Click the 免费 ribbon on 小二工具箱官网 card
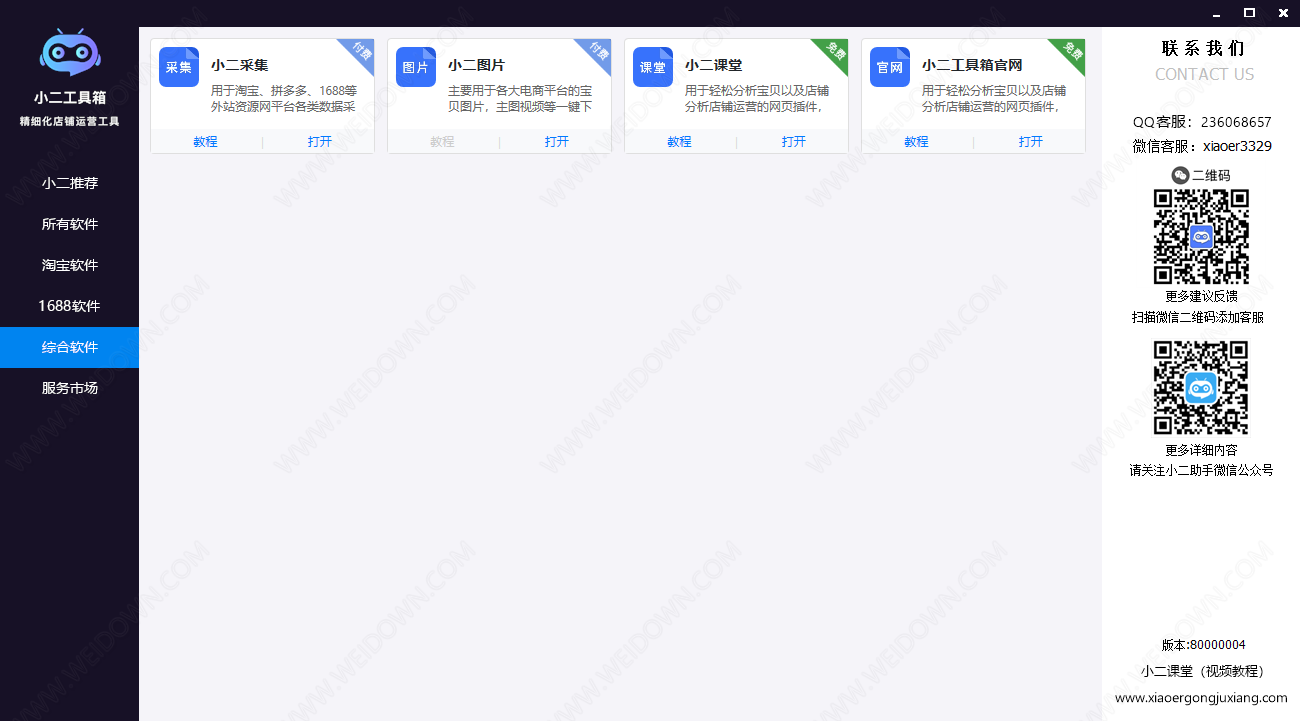The height and width of the screenshot is (721, 1300). tap(1070, 52)
